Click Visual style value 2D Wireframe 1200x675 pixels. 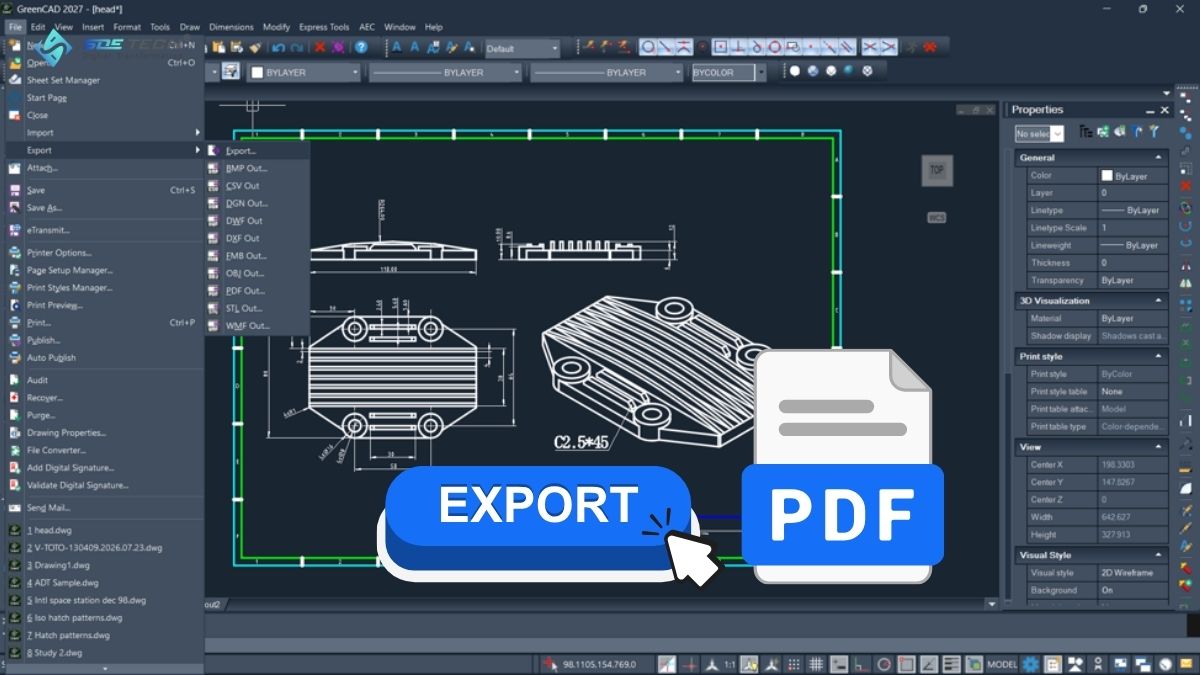tap(1131, 573)
